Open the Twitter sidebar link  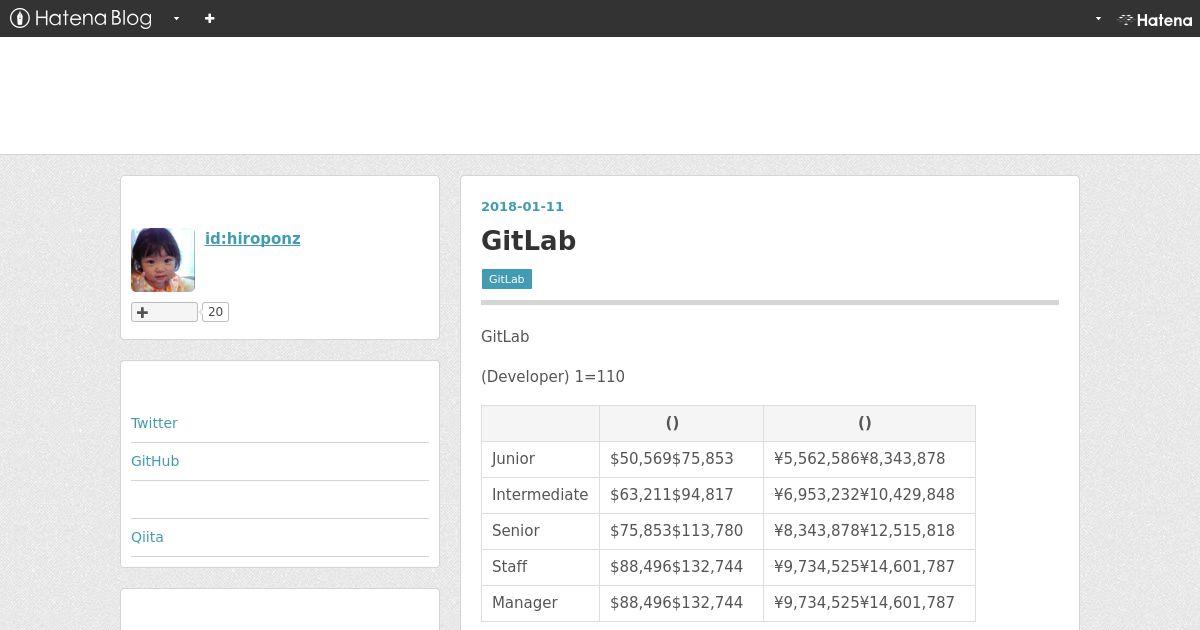[x=154, y=423]
